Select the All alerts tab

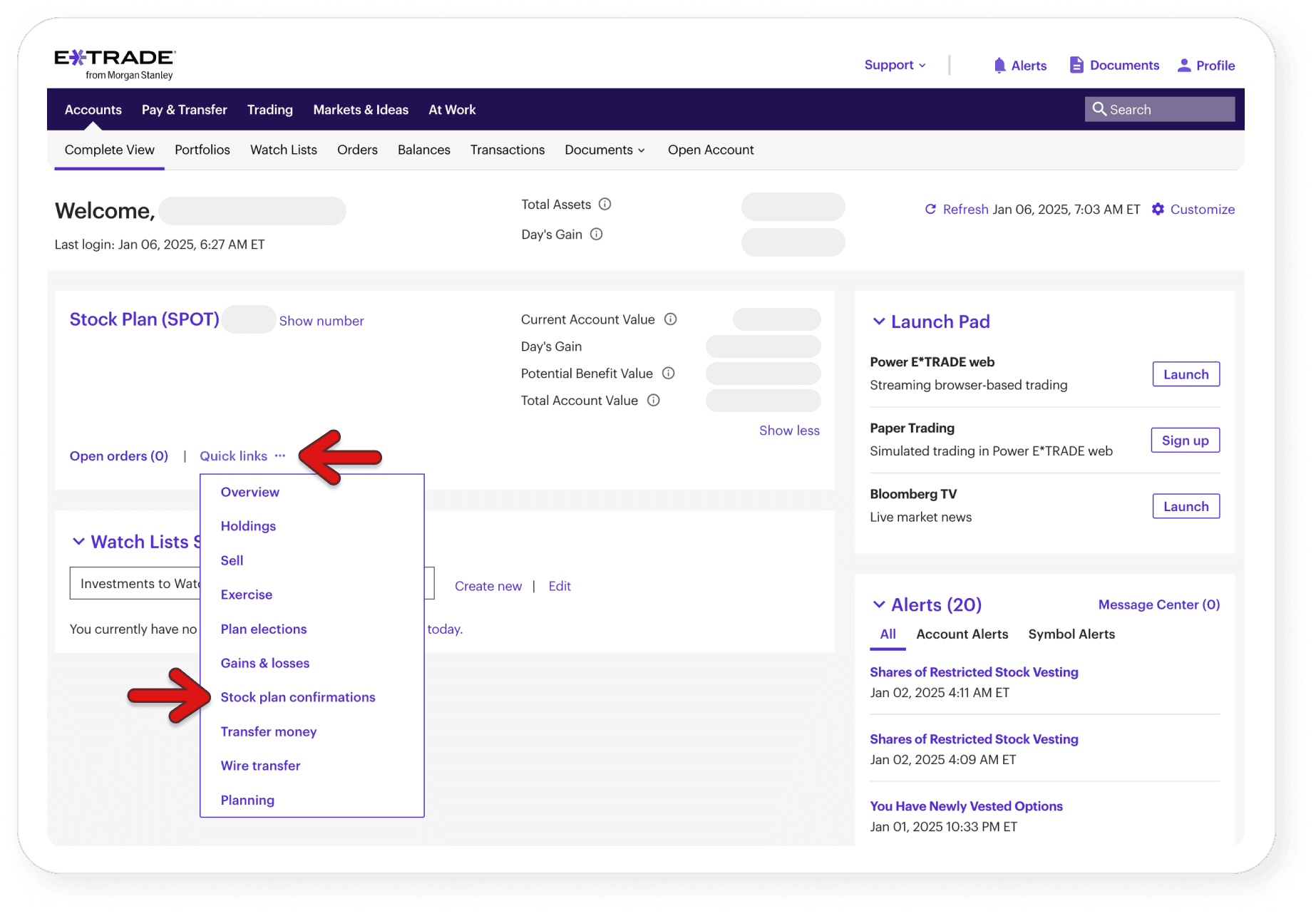pos(888,634)
